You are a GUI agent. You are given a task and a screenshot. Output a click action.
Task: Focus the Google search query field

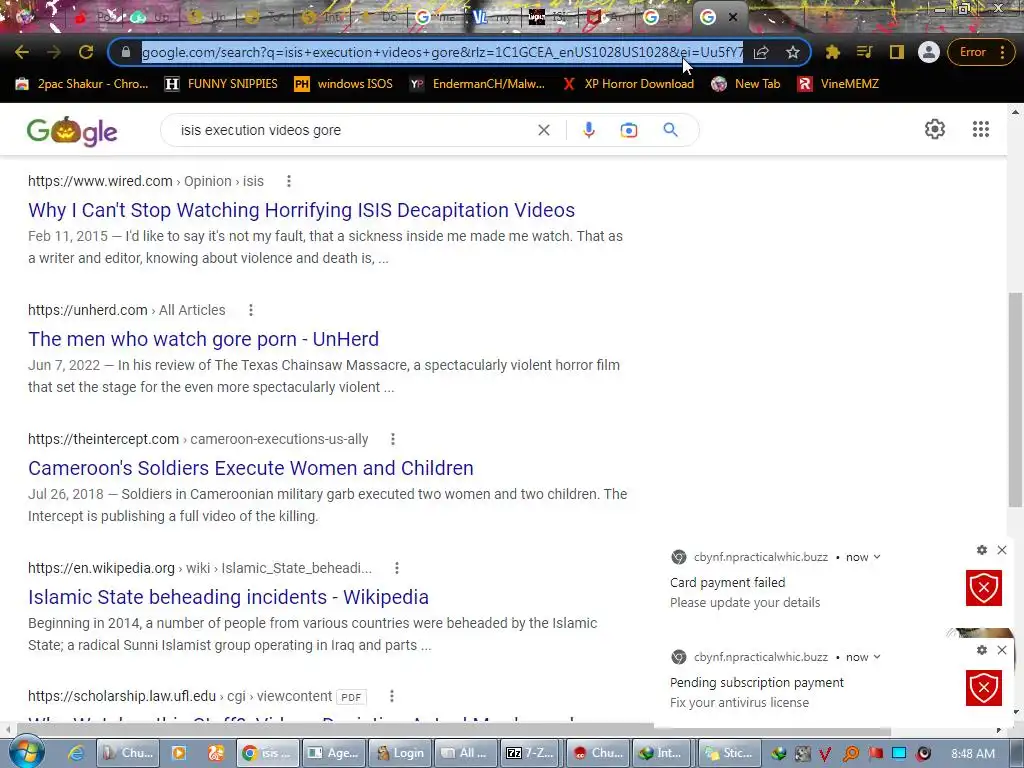(353, 130)
